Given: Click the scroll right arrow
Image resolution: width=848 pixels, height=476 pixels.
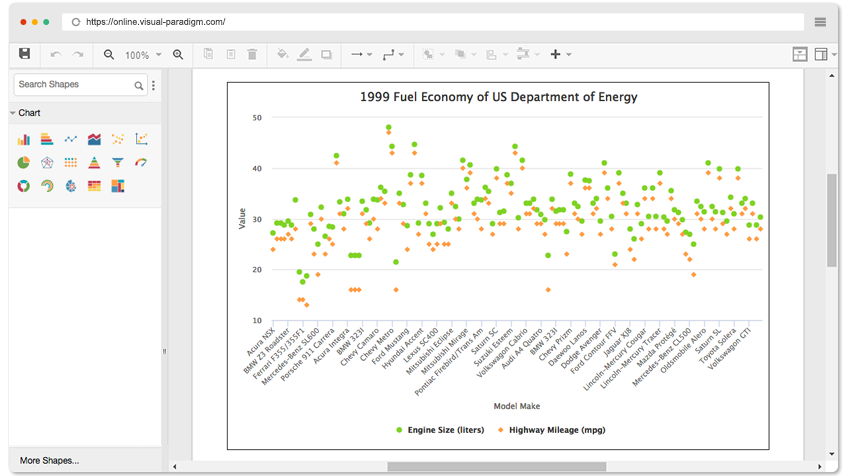Looking at the screenshot, I should 819,466.
